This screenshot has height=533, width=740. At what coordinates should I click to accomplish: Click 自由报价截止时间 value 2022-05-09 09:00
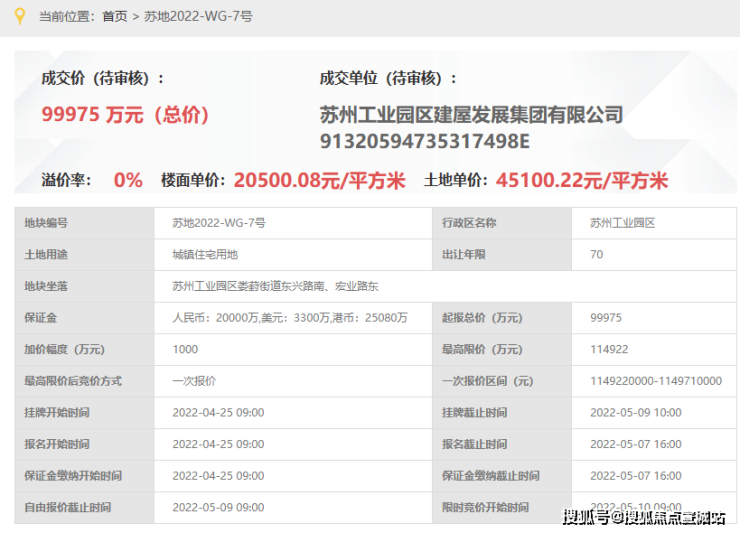[218, 508]
